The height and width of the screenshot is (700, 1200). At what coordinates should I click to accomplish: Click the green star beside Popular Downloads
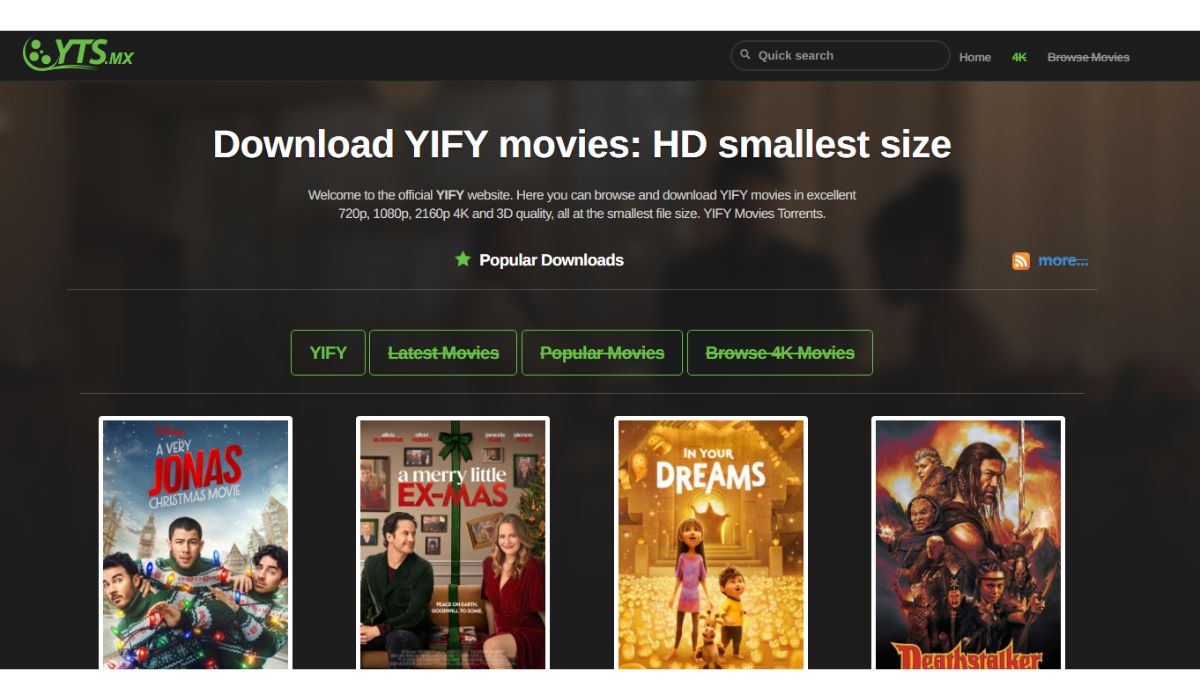click(x=462, y=260)
